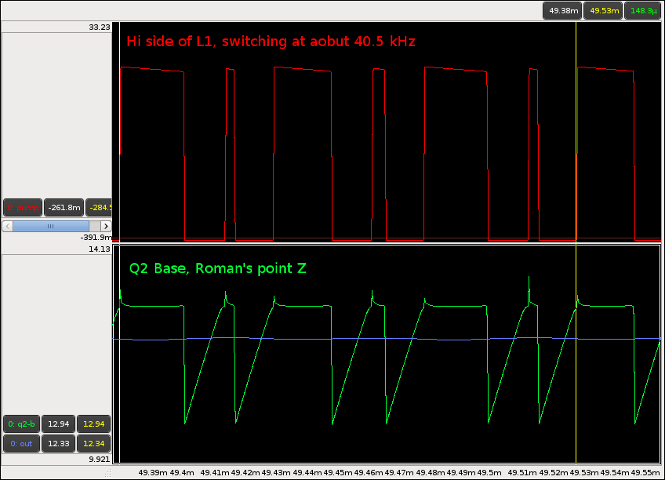Click the white 12.94 q2-b value

coord(59,423)
